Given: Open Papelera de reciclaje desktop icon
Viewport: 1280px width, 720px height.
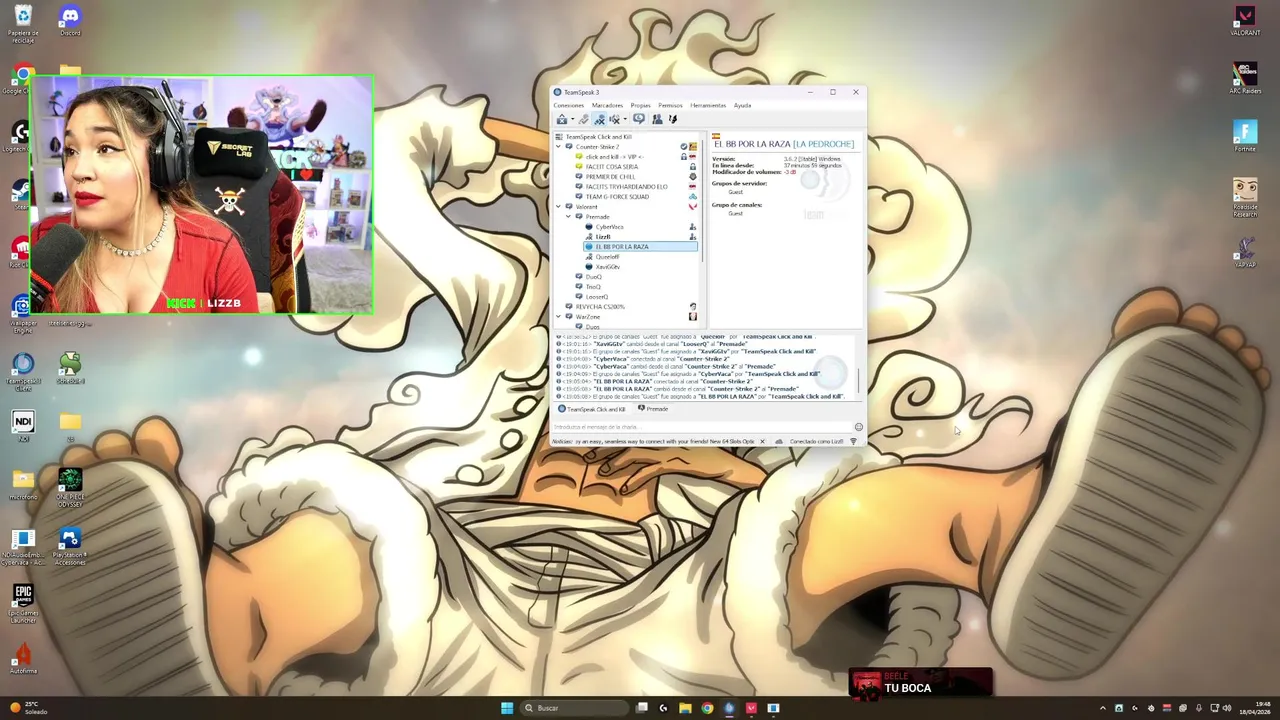Looking at the screenshot, I should pos(23,24).
